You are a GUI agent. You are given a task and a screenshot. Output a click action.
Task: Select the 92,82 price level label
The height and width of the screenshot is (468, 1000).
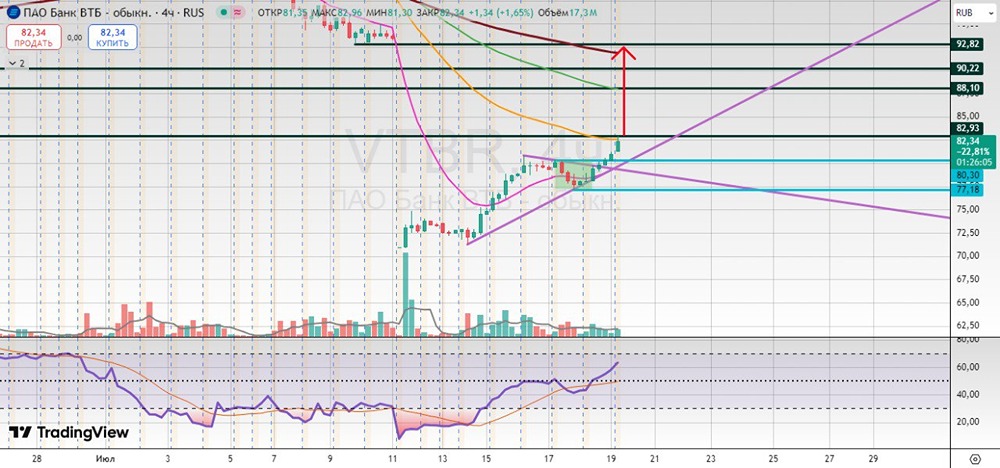[967, 44]
